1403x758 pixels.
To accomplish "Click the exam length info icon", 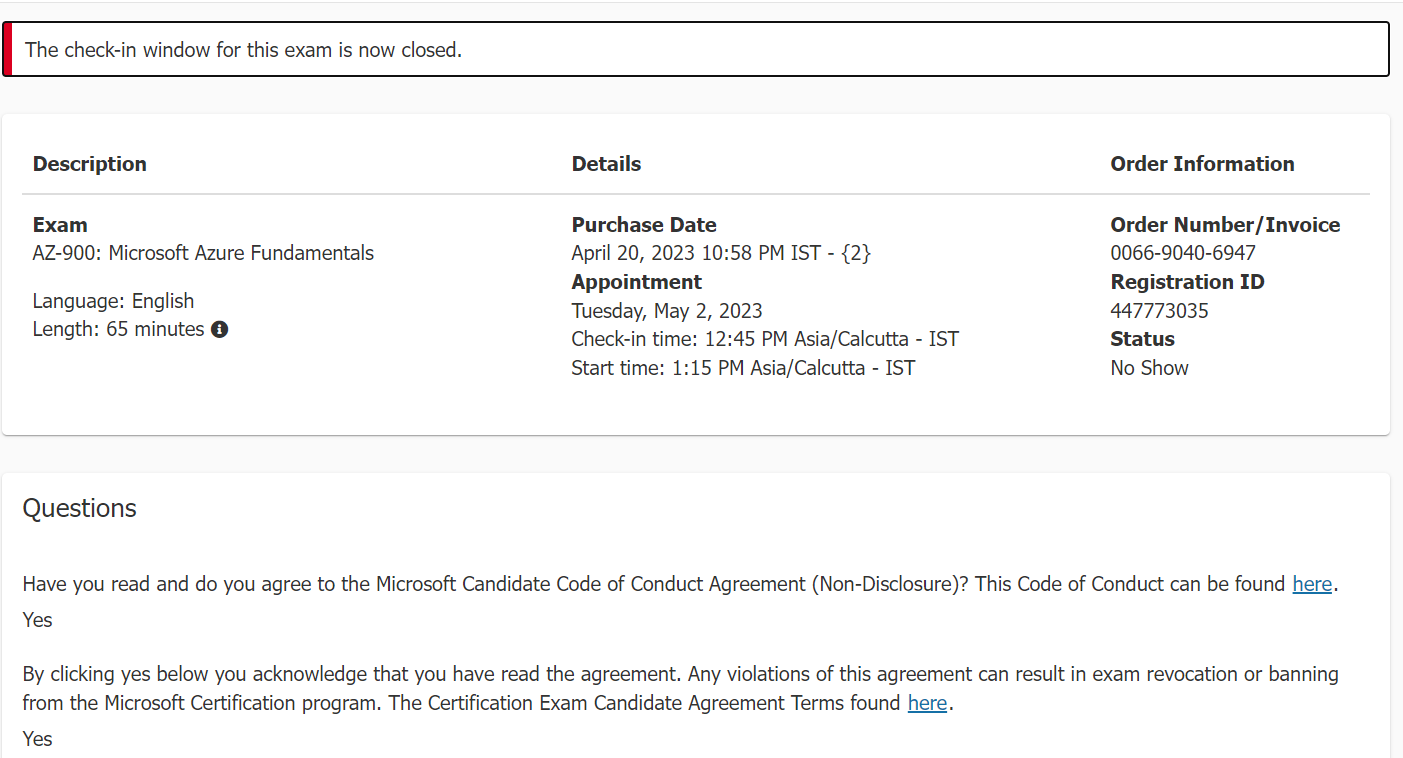I will tap(220, 328).
